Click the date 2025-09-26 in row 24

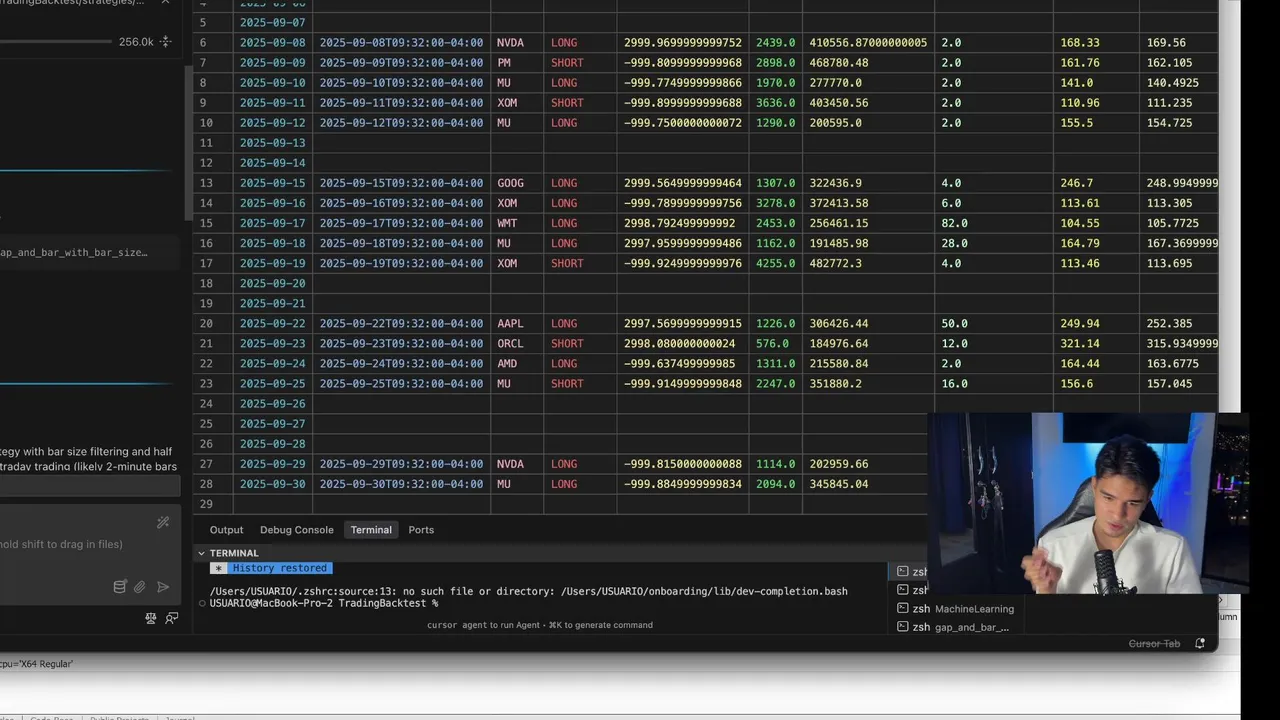pos(273,403)
